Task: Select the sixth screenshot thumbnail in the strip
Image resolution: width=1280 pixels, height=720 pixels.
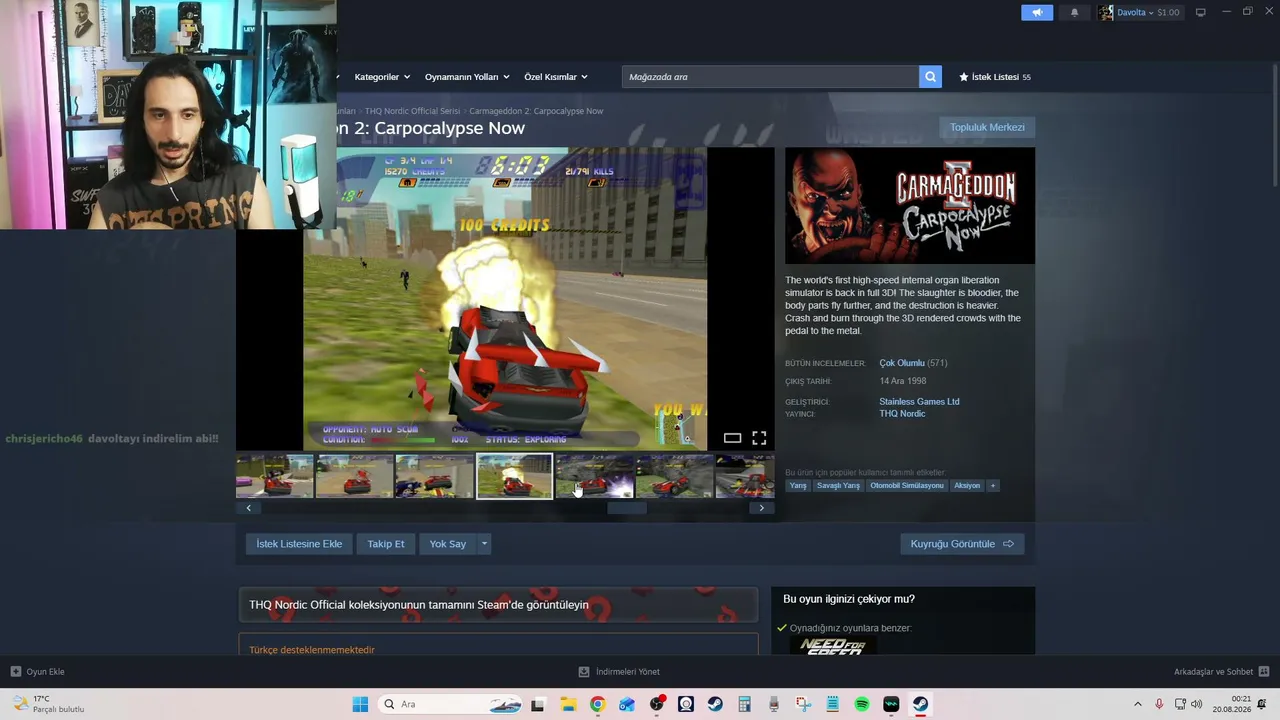Action: tap(675, 476)
